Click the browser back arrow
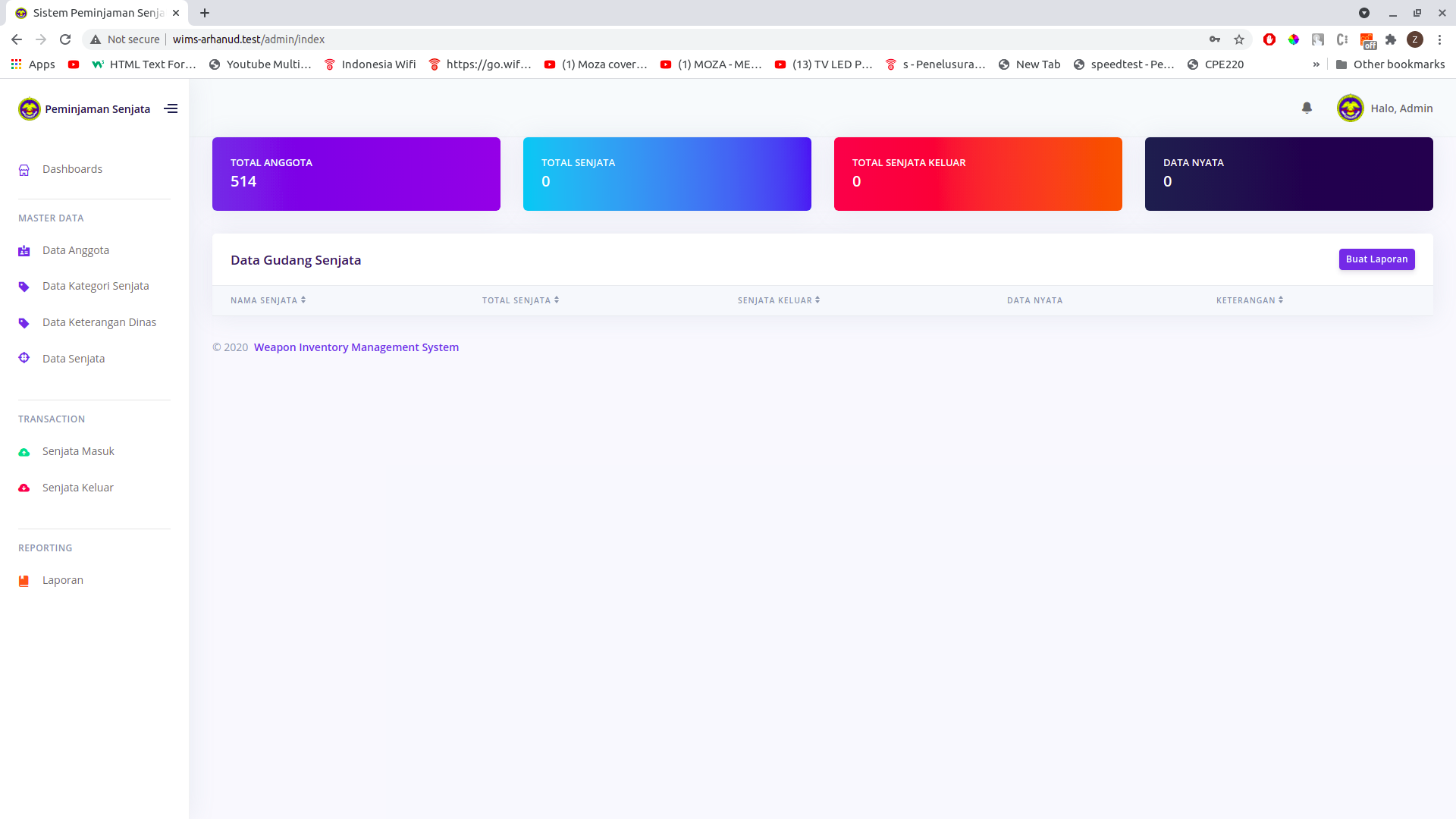Viewport: 1456px width, 819px height. tap(17, 39)
